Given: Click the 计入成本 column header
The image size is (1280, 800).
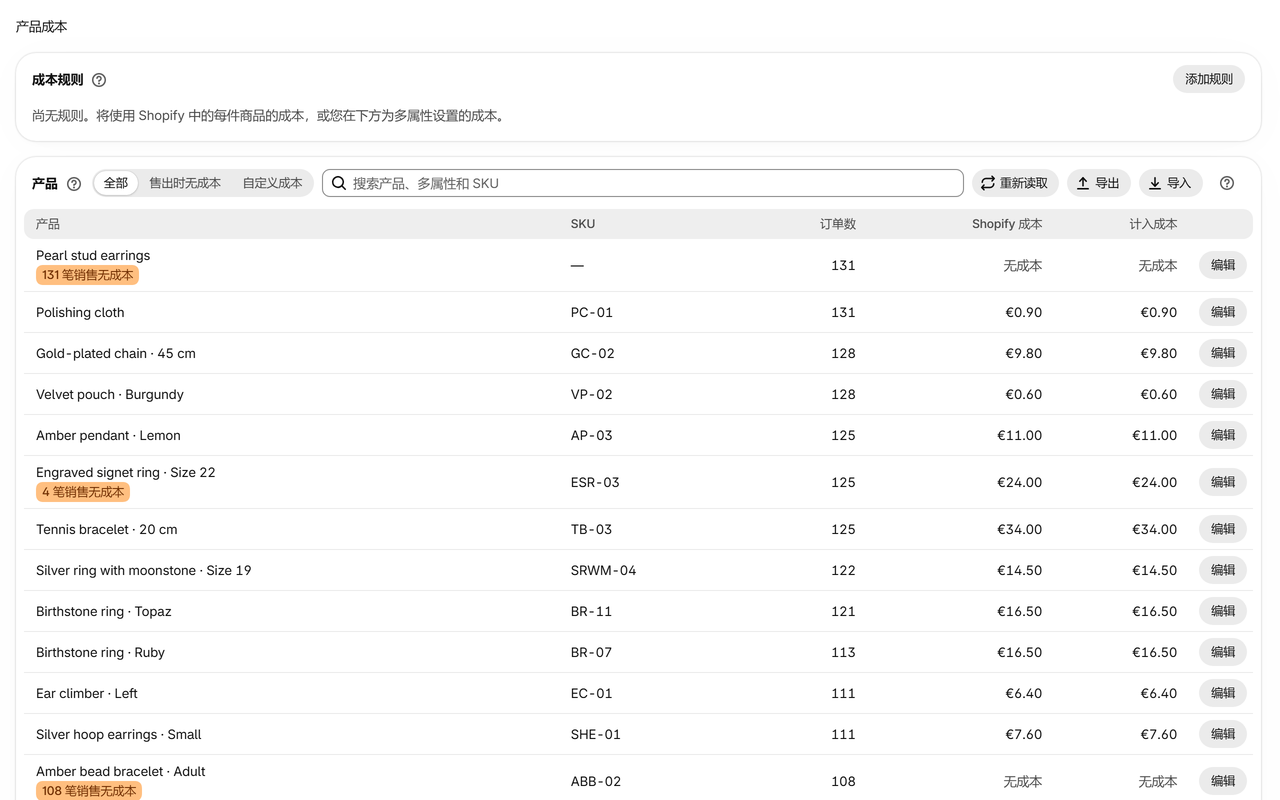Looking at the screenshot, I should click(x=1153, y=224).
